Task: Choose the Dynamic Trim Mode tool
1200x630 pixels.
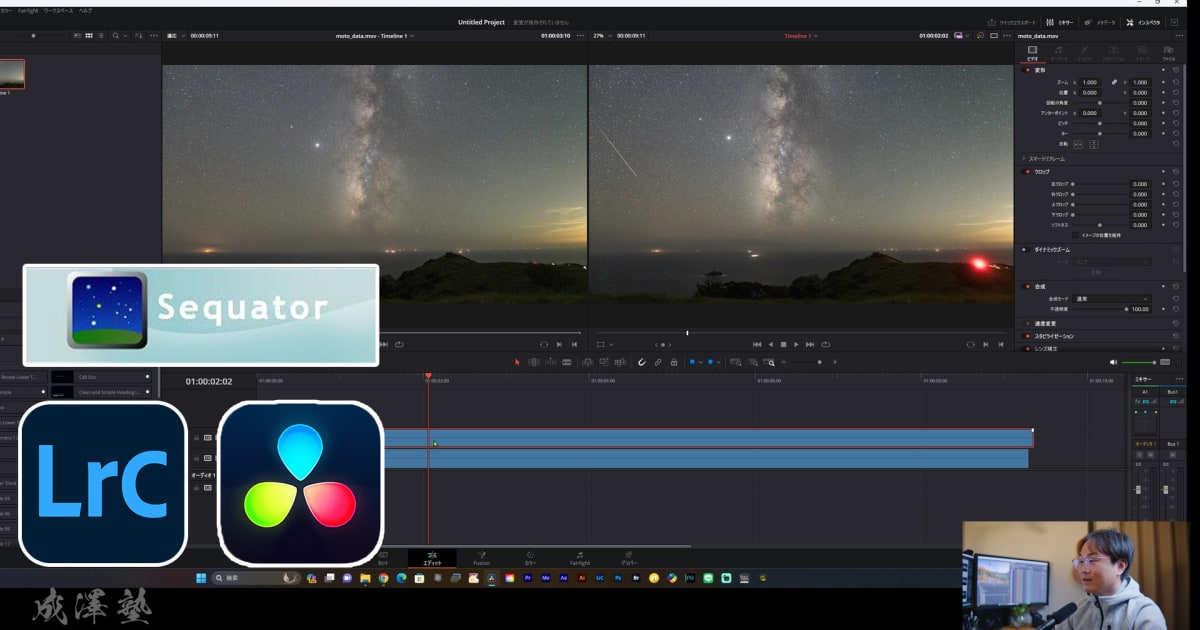Action: click(550, 362)
